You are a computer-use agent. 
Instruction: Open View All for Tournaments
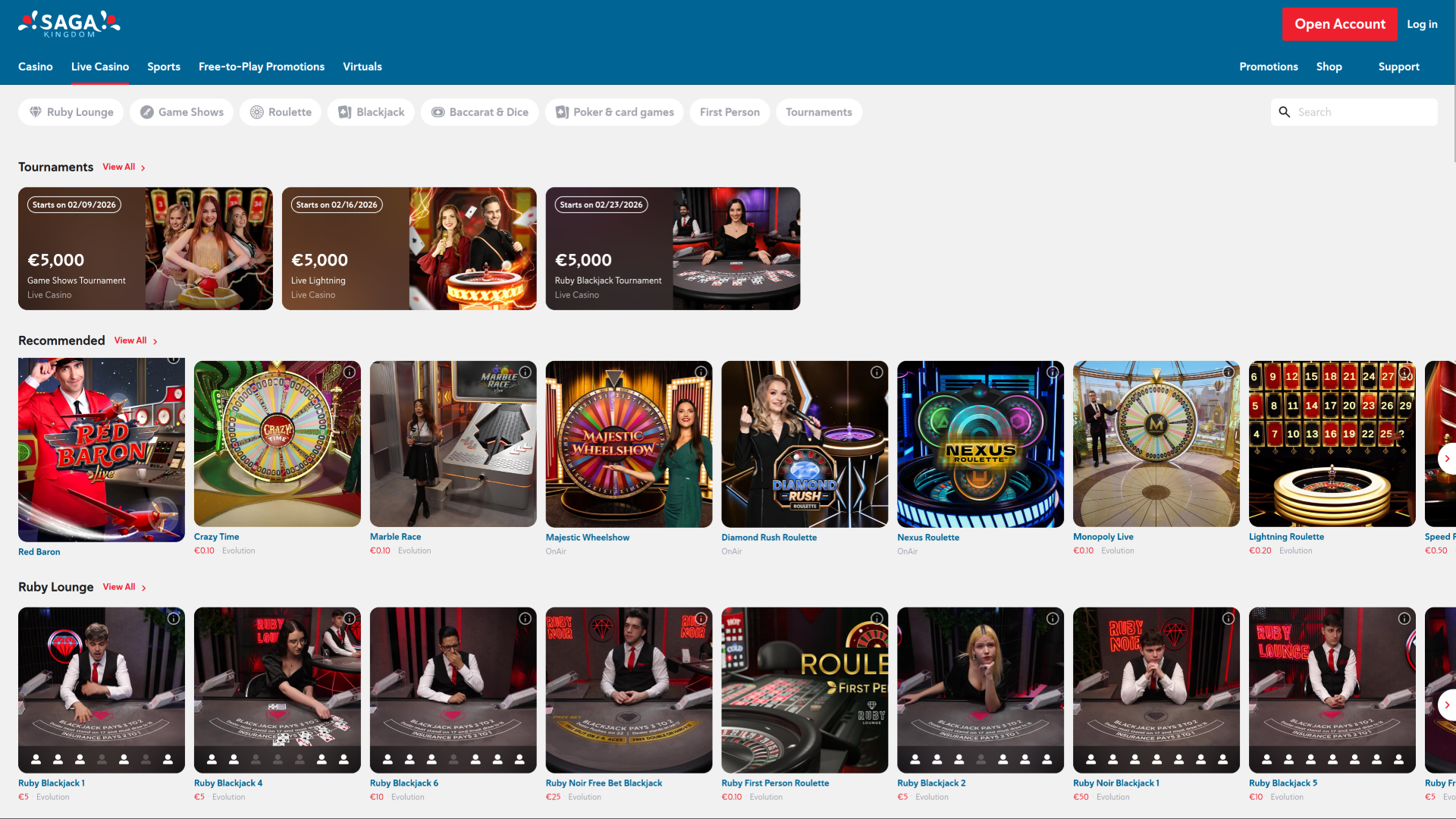(x=119, y=167)
